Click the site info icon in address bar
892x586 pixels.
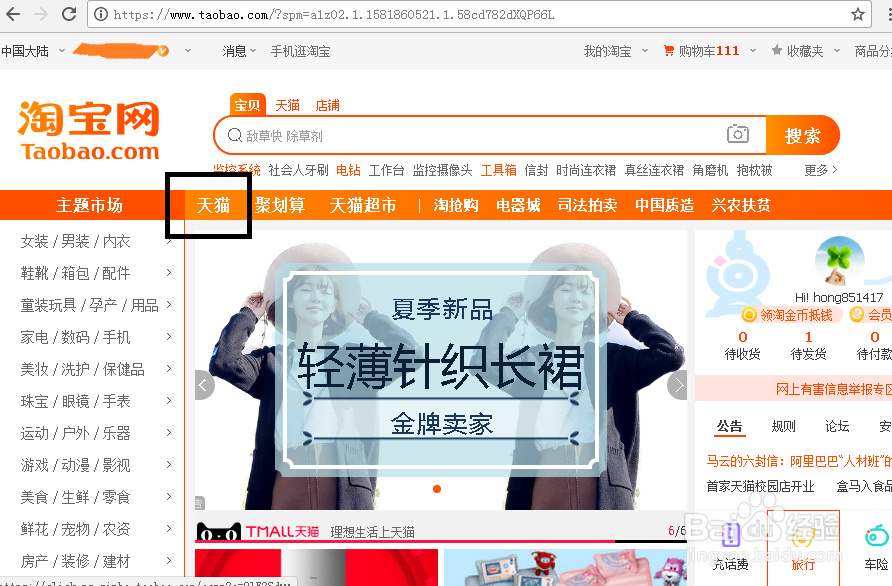pos(101,14)
